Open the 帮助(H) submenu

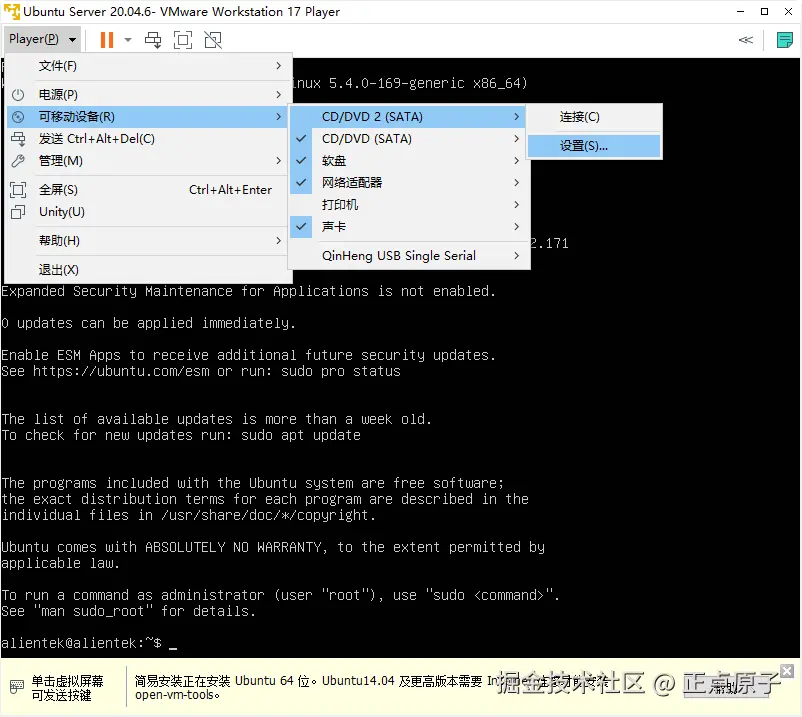coord(148,241)
